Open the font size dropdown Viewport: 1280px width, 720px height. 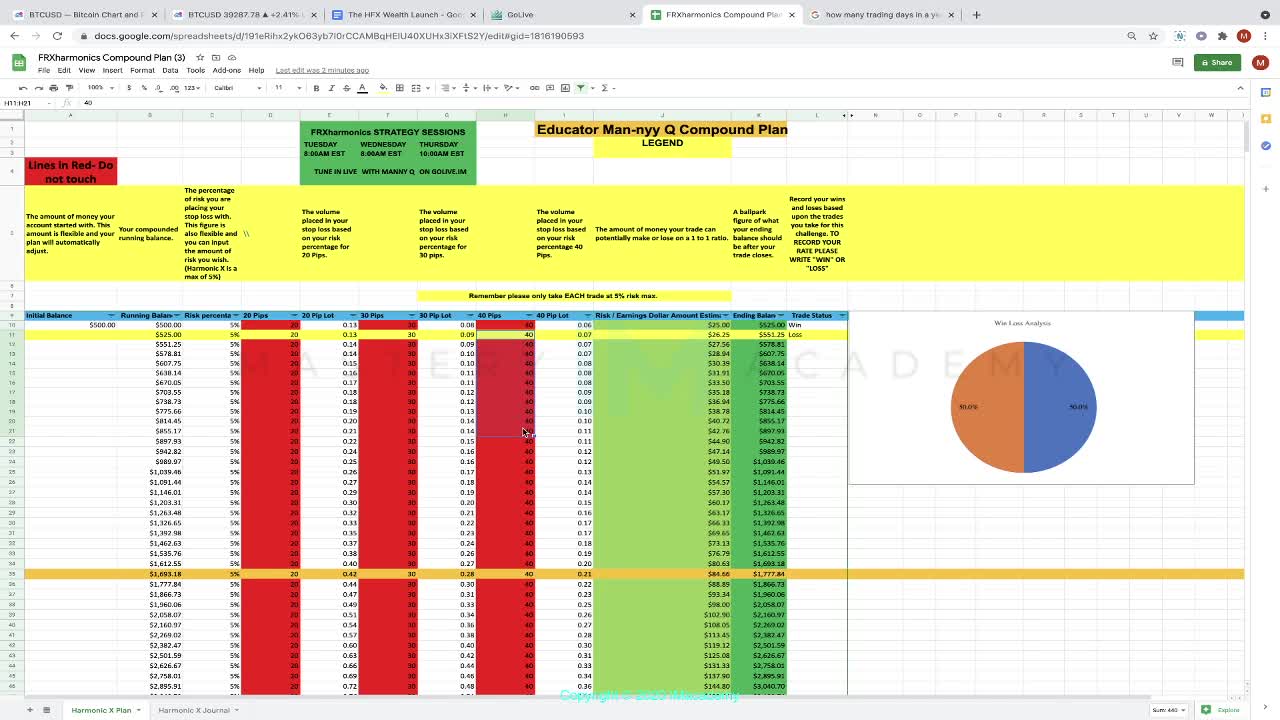point(287,88)
